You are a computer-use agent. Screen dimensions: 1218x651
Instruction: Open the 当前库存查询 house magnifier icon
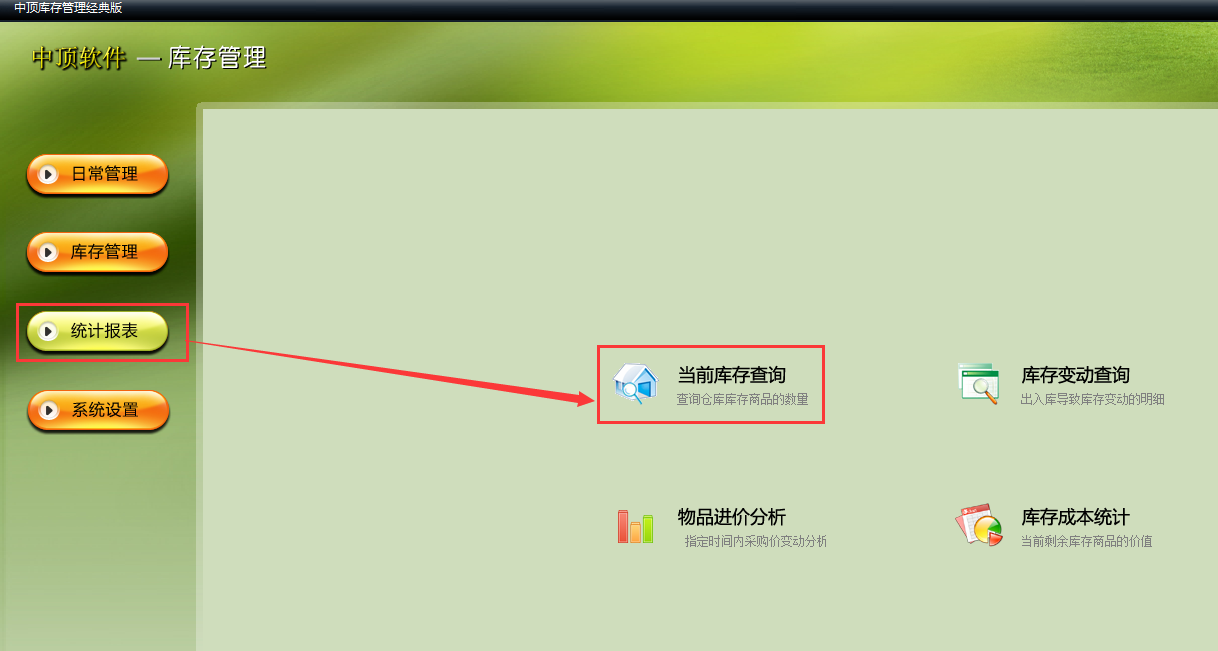tap(635, 384)
